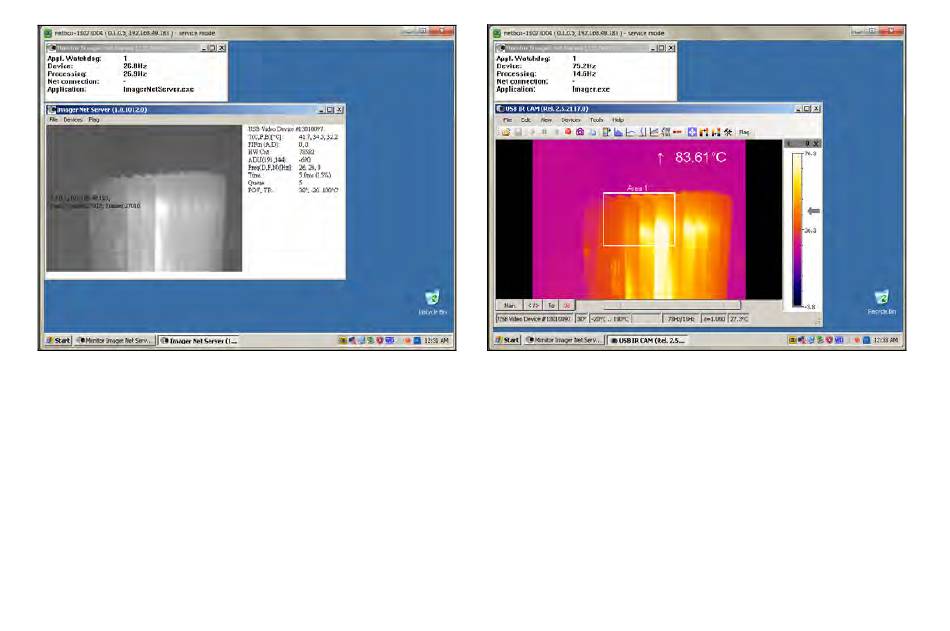Click the Man. button below the thermal image

510,305
